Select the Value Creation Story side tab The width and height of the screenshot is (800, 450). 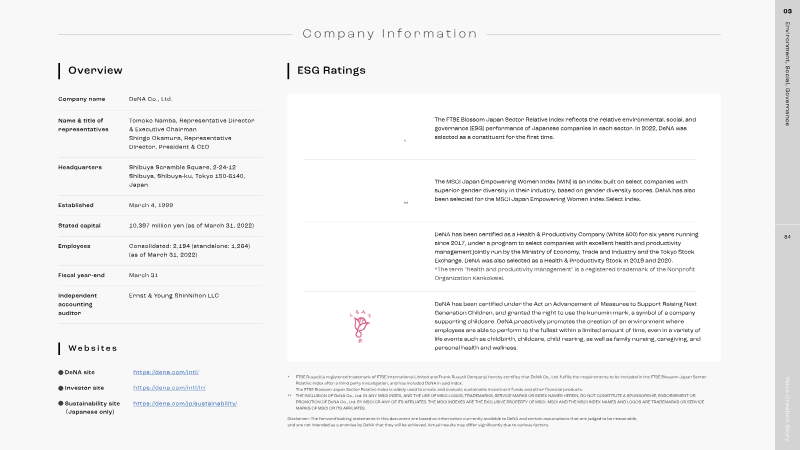coord(787,409)
